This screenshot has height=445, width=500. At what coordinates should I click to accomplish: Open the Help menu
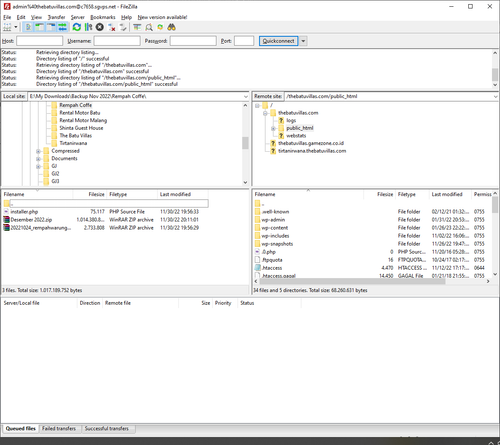point(126,17)
